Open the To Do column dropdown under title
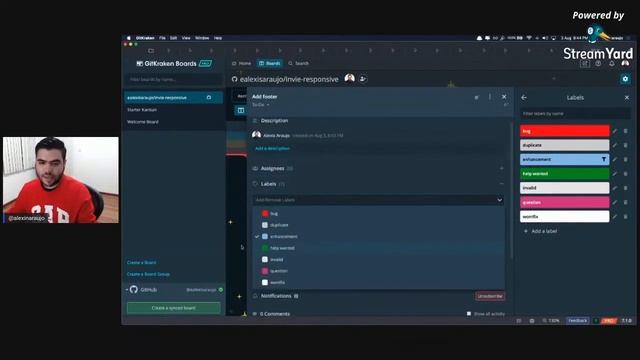640x360 pixels. coord(261,105)
